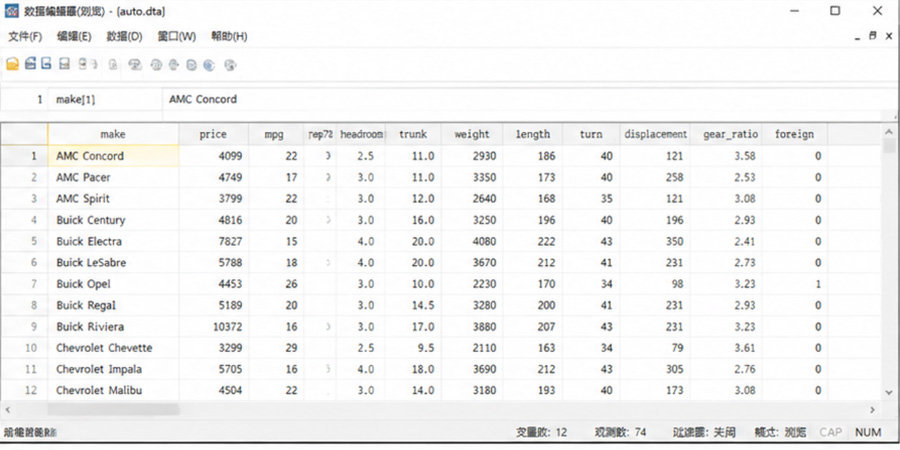The width and height of the screenshot is (900, 450).
Task: Click the NUM indicator in status bar
Action: (868, 432)
